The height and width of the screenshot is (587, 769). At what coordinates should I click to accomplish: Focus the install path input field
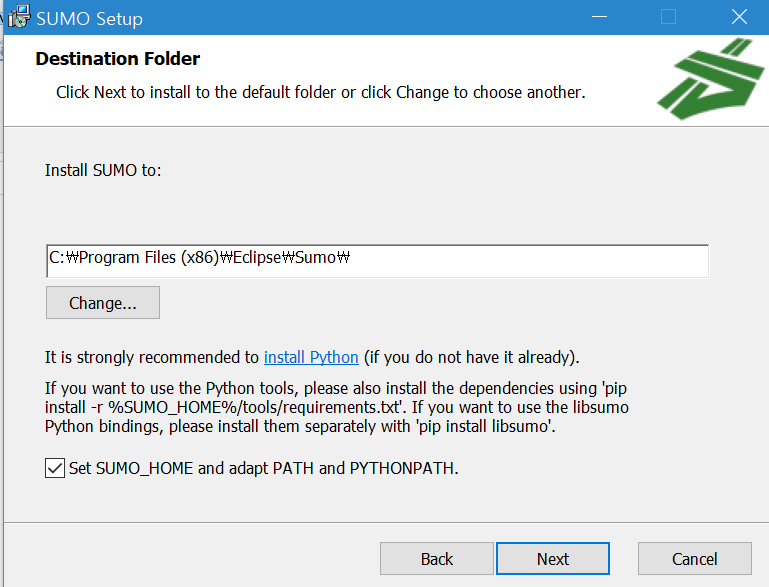pos(377,260)
